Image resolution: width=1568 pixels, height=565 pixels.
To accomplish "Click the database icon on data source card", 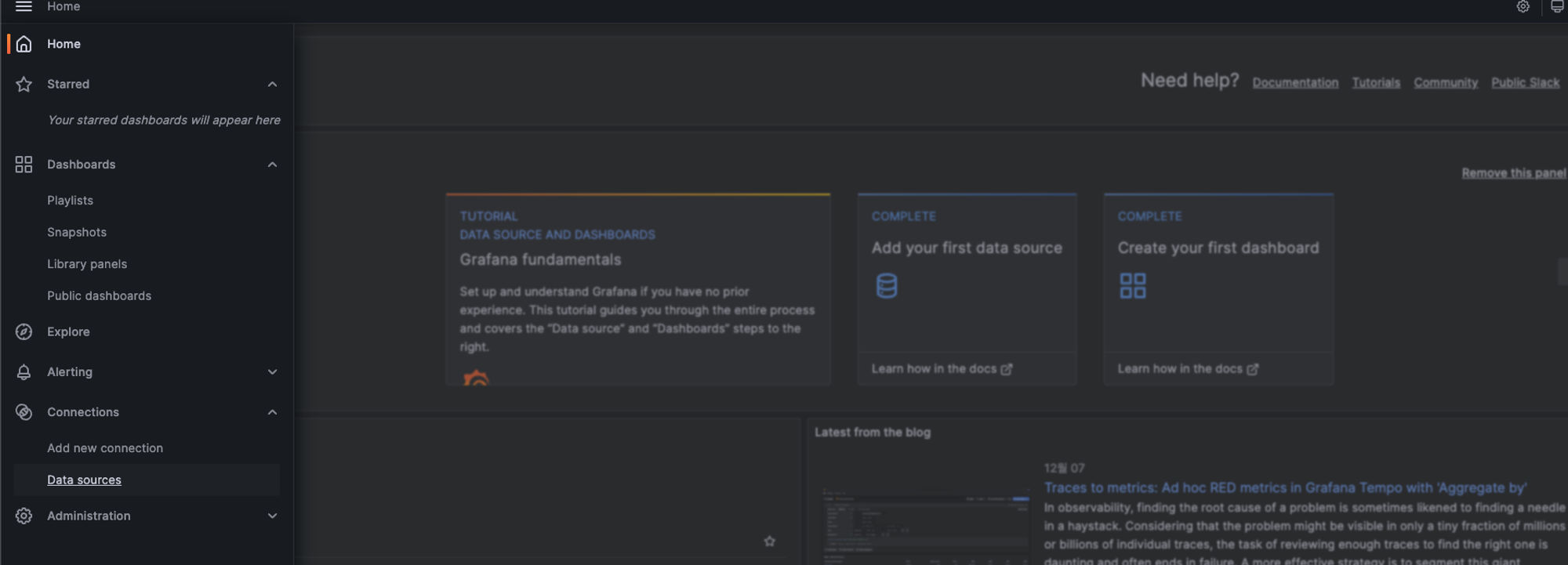I will [887, 286].
